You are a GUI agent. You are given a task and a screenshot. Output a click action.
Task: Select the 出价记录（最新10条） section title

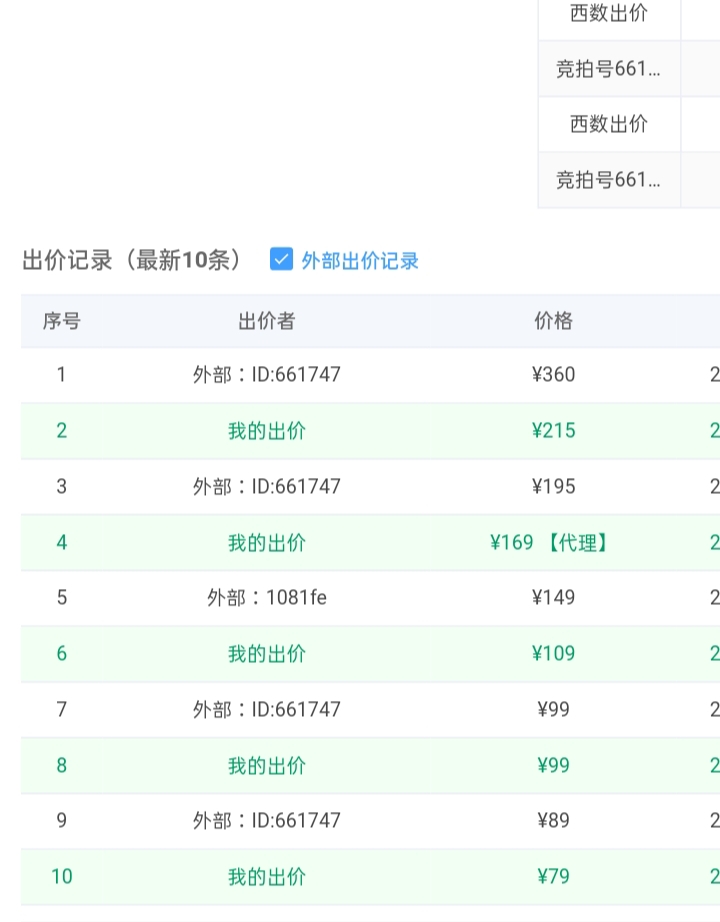pos(133,260)
